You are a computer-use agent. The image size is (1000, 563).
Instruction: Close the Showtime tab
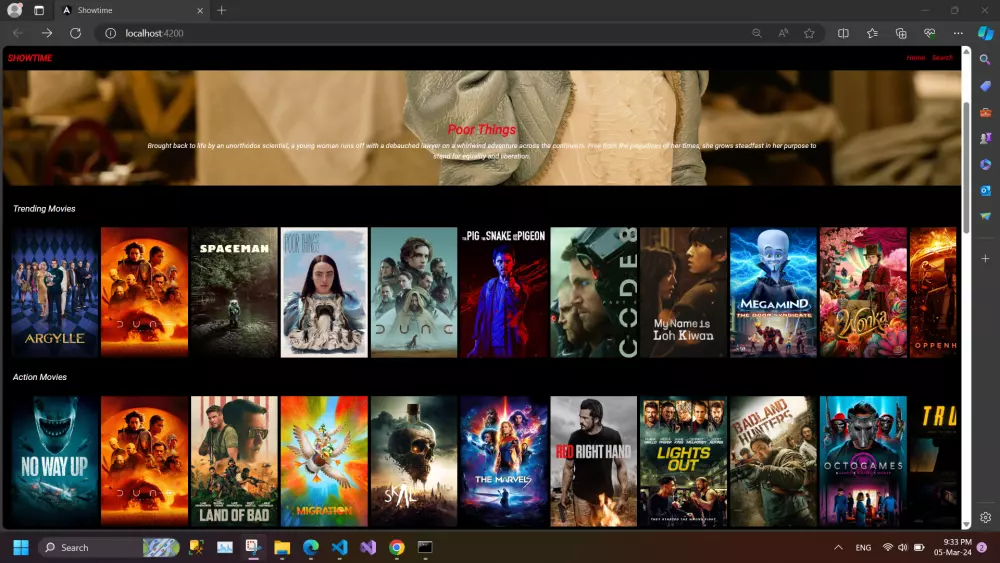(x=200, y=10)
